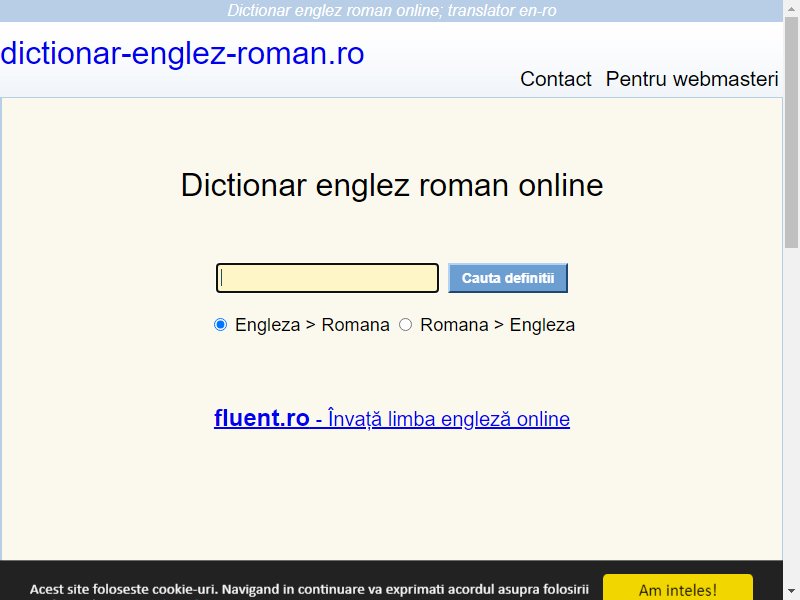Viewport: 800px width, 600px height.
Task: Open fluent.ro learn English online link
Action: point(392,418)
